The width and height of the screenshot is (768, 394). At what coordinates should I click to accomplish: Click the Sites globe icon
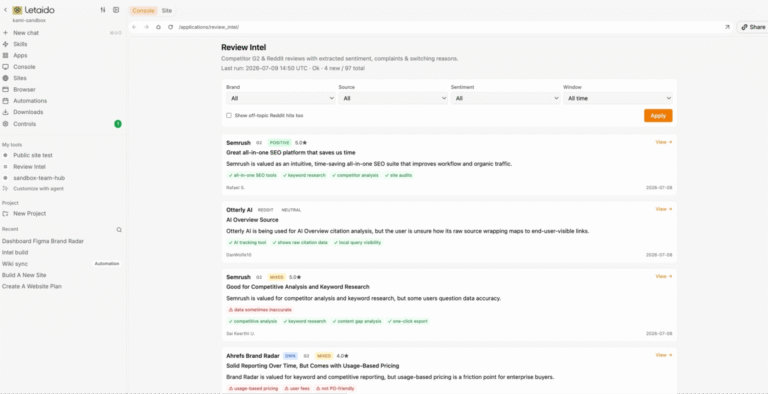pyautogui.click(x=5, y=78)
